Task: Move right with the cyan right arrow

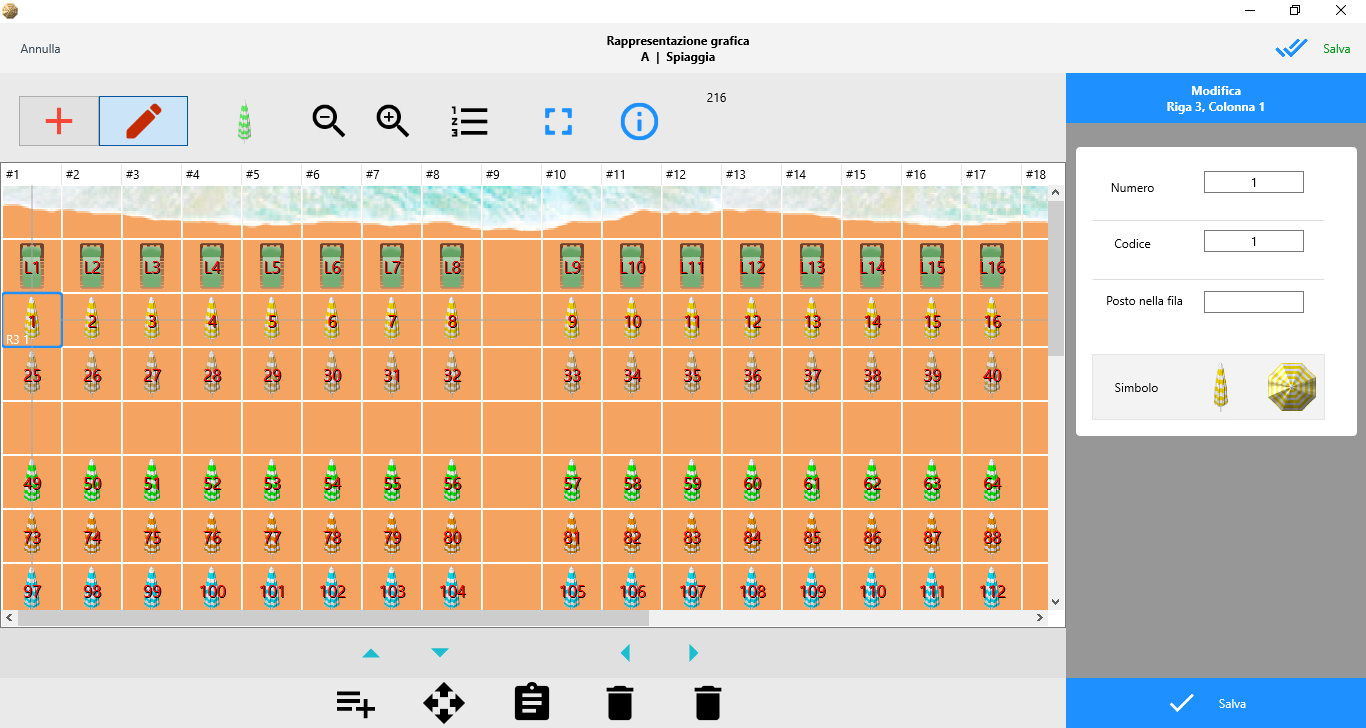Action: (x=694, y=653)
